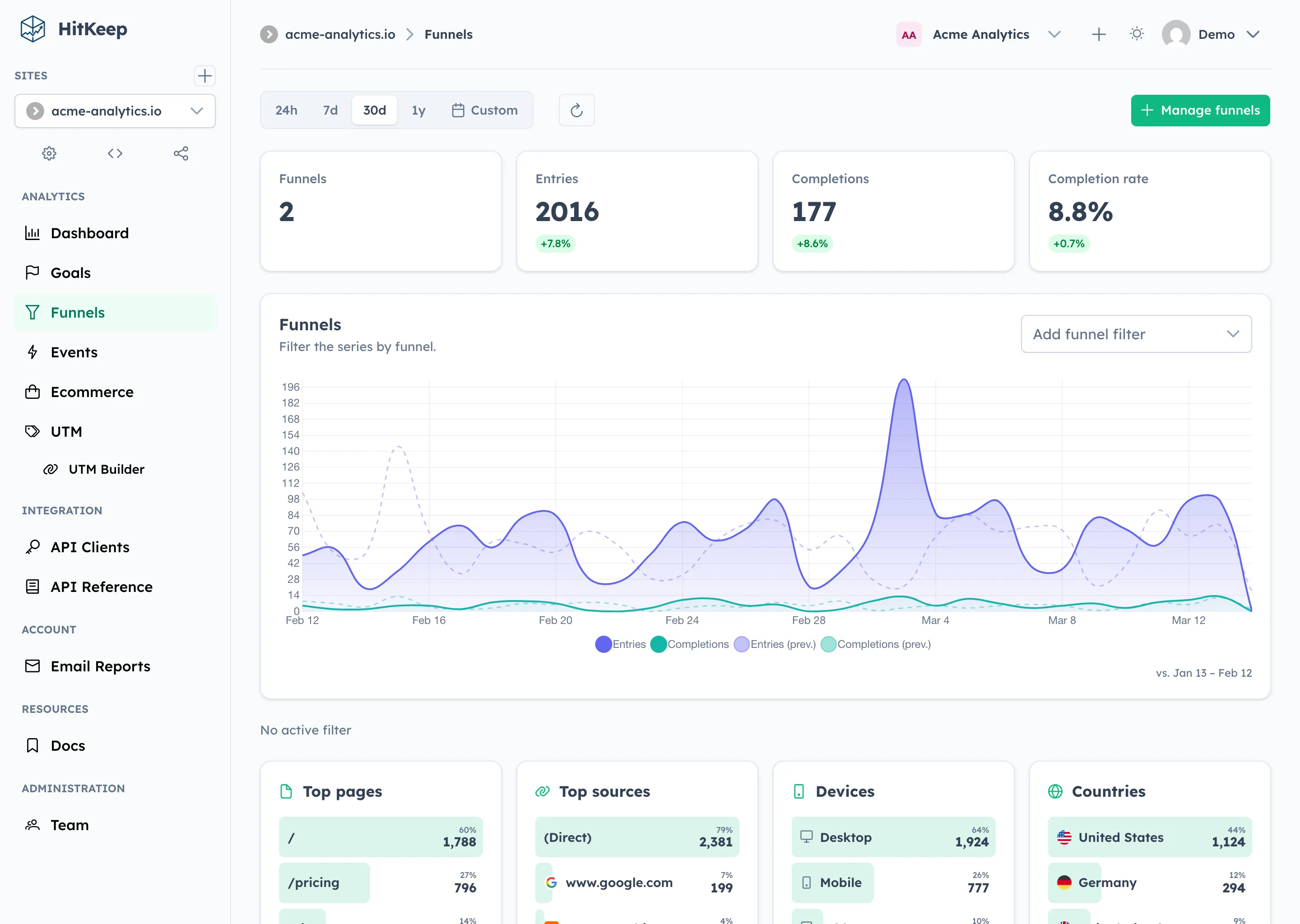
Task: Switch to the 24h time range tab
Action: pos(286,110)
